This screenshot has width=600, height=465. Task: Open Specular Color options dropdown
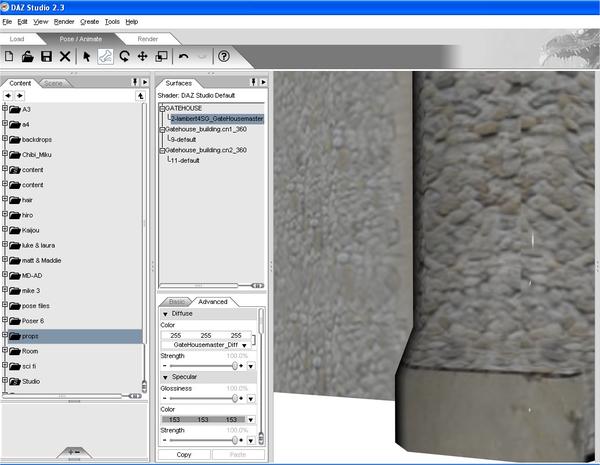point(251,420)
